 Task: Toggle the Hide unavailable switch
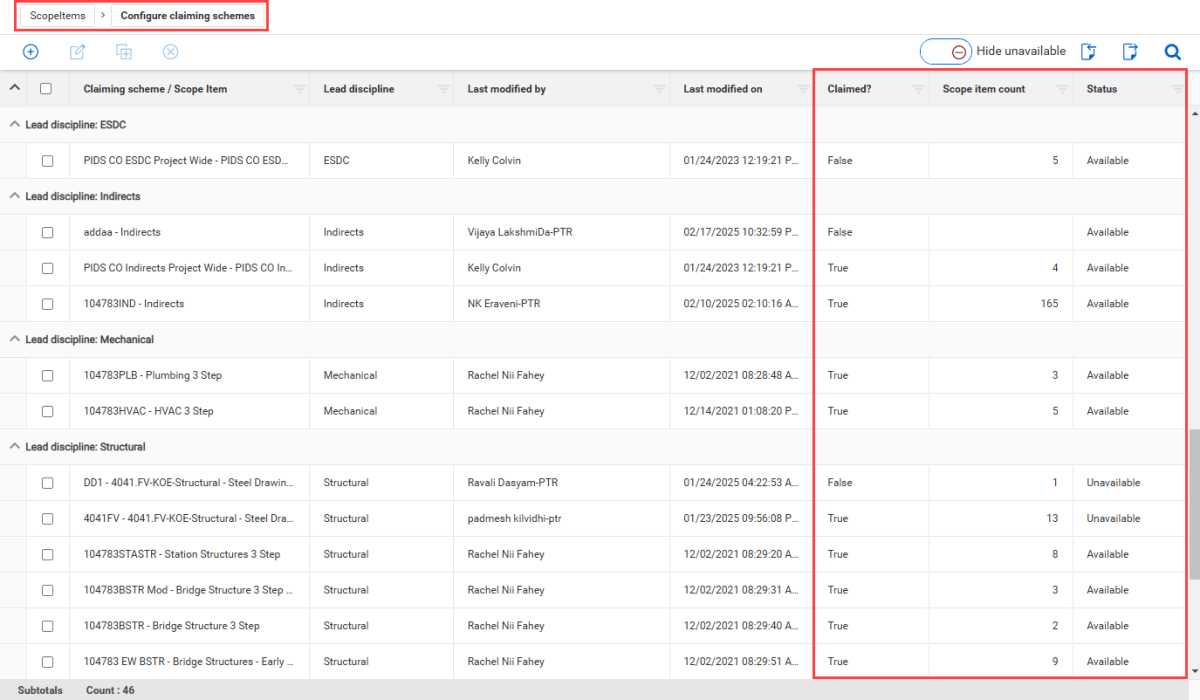click(x=946, y=52)
